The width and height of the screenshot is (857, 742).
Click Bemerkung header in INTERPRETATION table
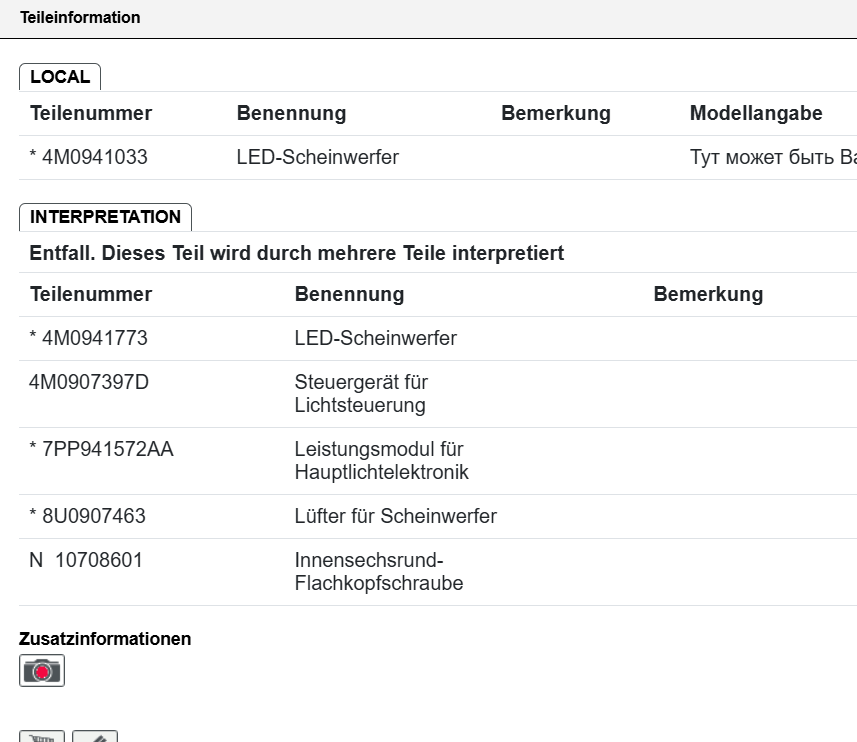(708, 294)
